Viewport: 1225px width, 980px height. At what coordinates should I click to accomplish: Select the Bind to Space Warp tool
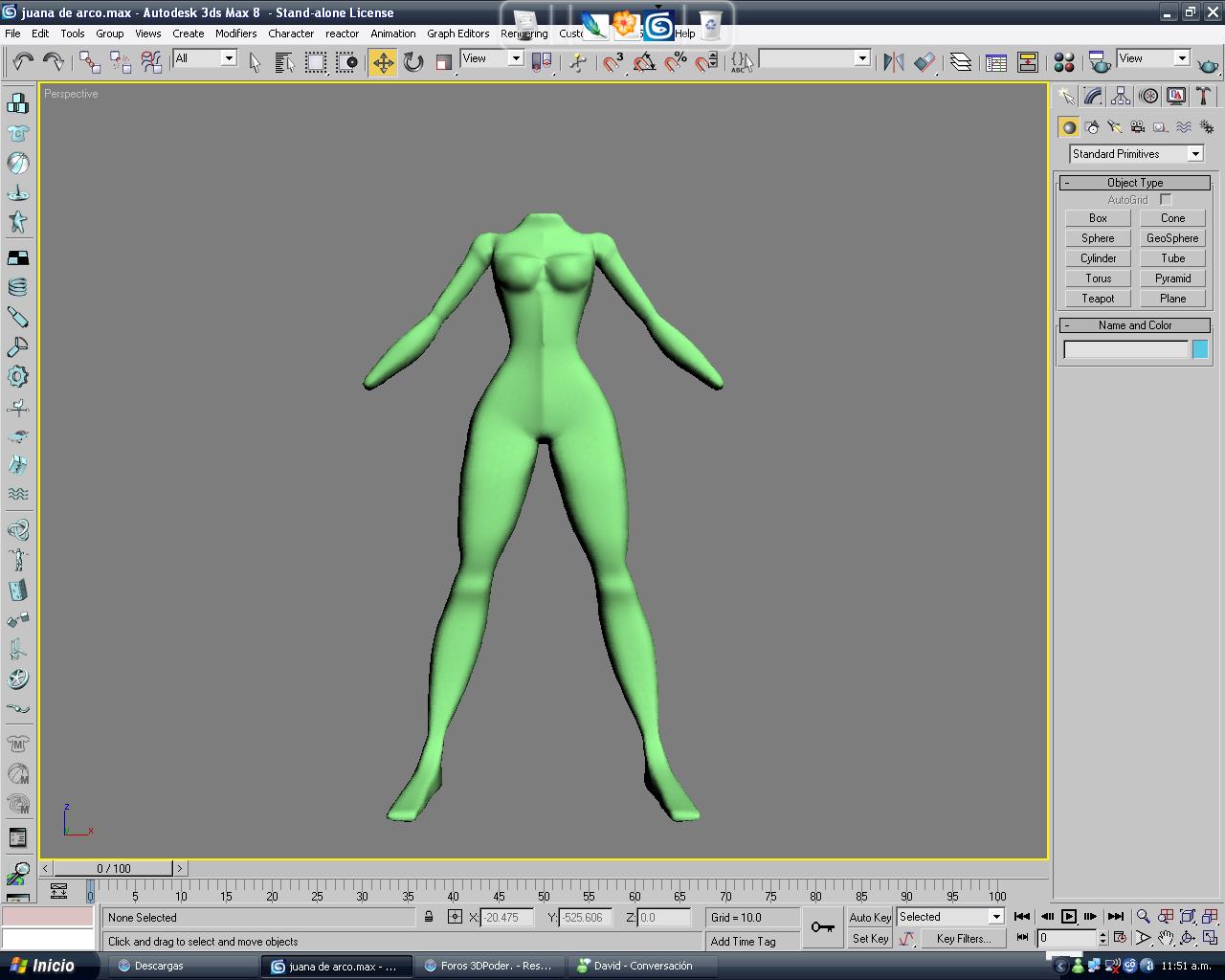click(x=151, y=62)
